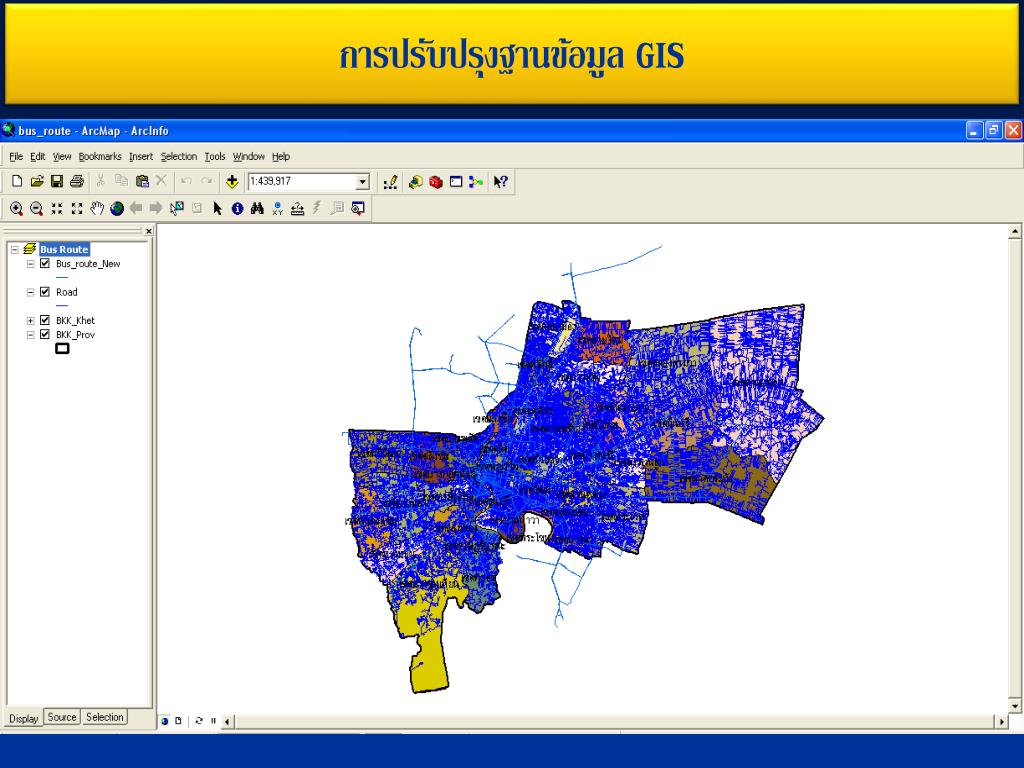Switch to the Selection tab
The height and width of the screenshot is (768, 1024).
click(104, 717)
